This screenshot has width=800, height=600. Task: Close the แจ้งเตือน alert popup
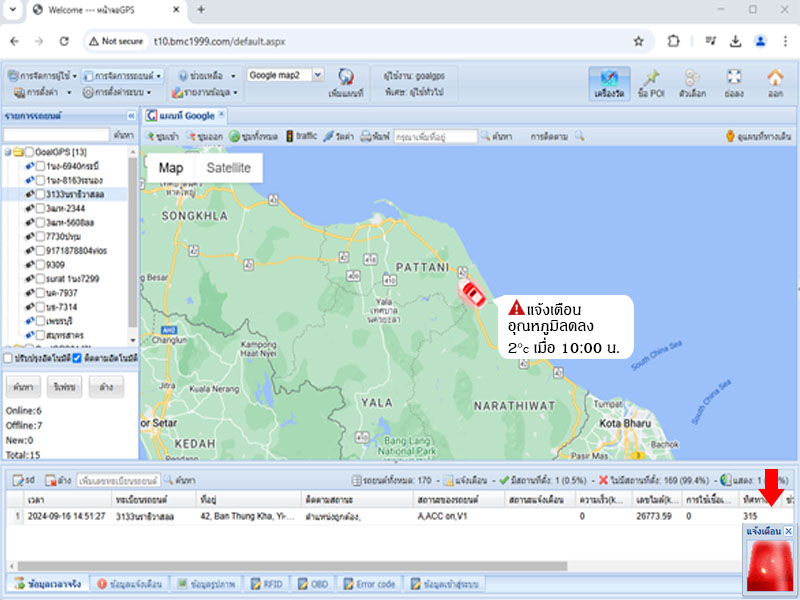pyautogui.click(x=788, y=531)
